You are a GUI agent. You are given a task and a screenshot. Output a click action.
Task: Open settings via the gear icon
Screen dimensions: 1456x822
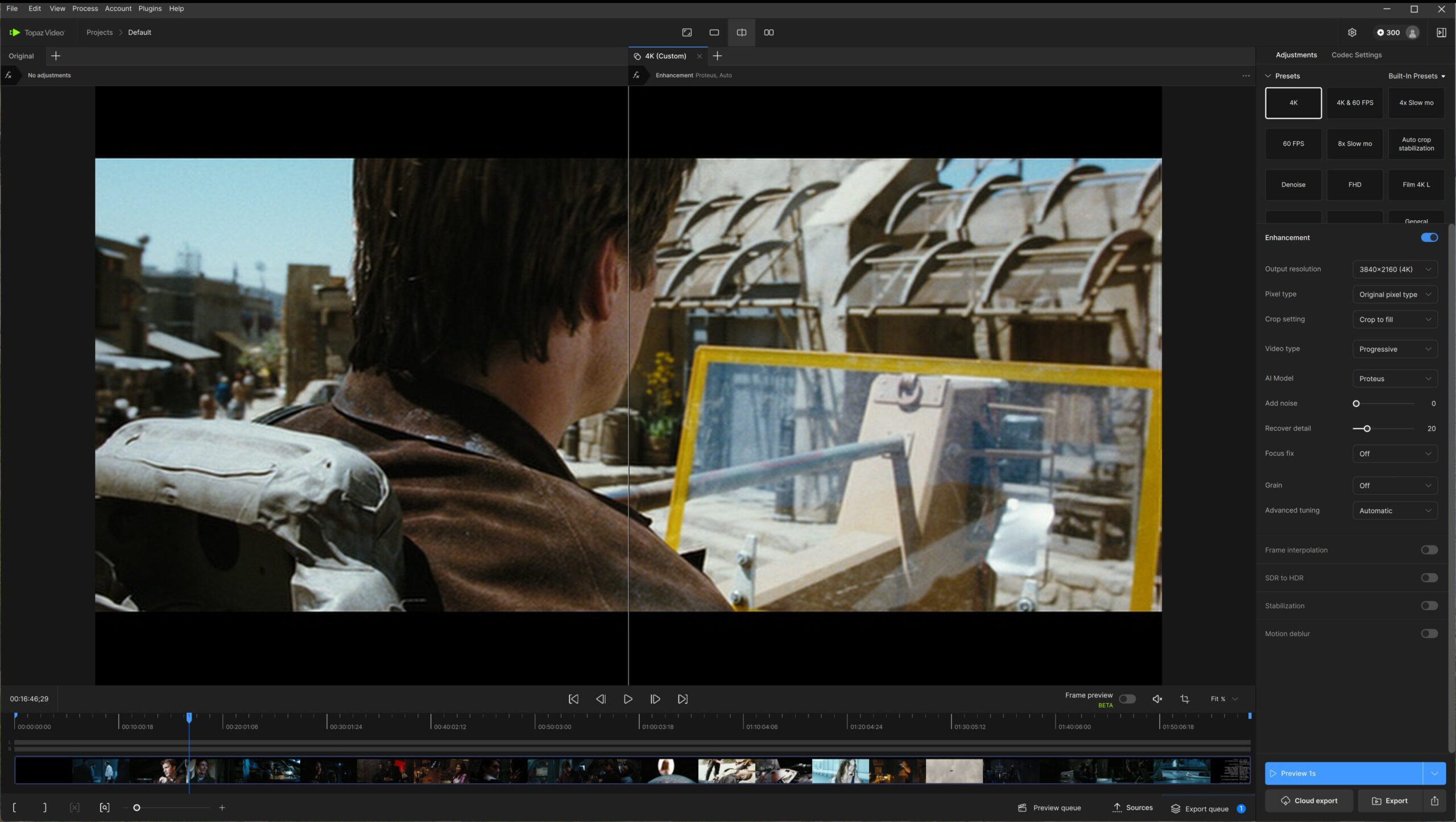click(1352, 32)
